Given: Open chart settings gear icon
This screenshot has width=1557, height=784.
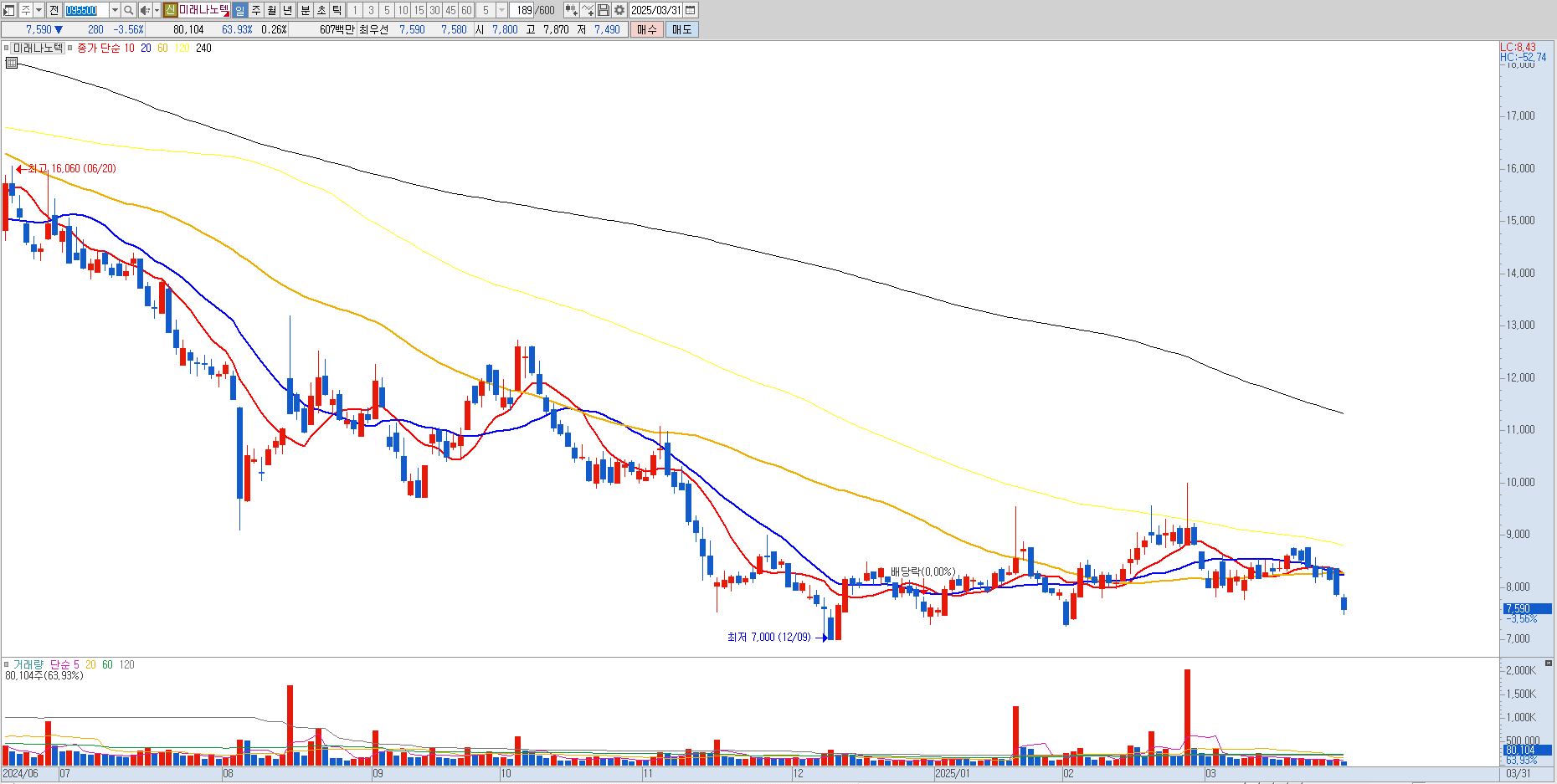Looking at the screenshot, I should click(x=619, y=10).
